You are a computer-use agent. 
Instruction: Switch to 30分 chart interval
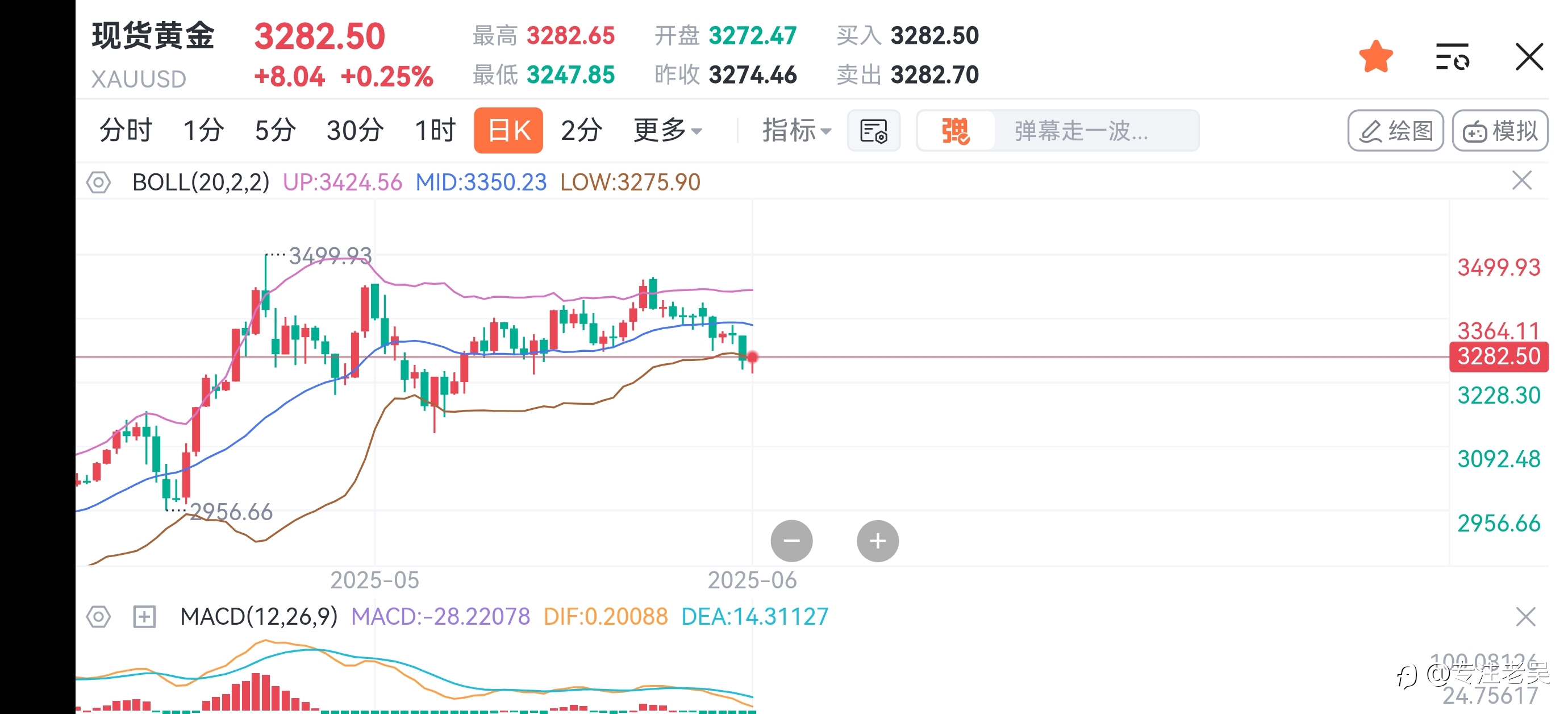(355, 130)
